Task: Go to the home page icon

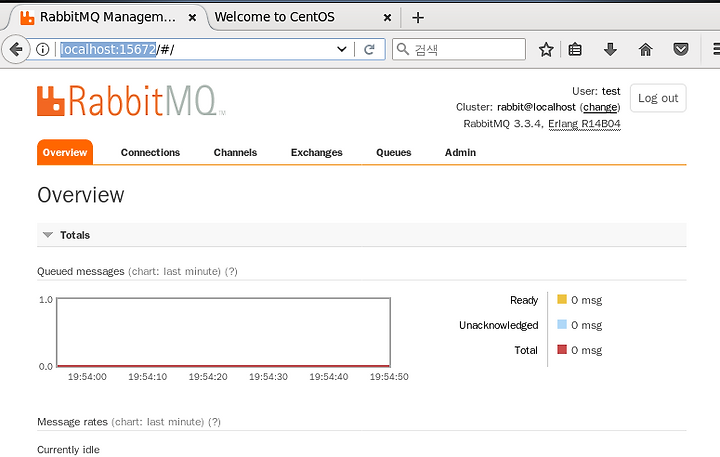Action: [x=645, y=49]
